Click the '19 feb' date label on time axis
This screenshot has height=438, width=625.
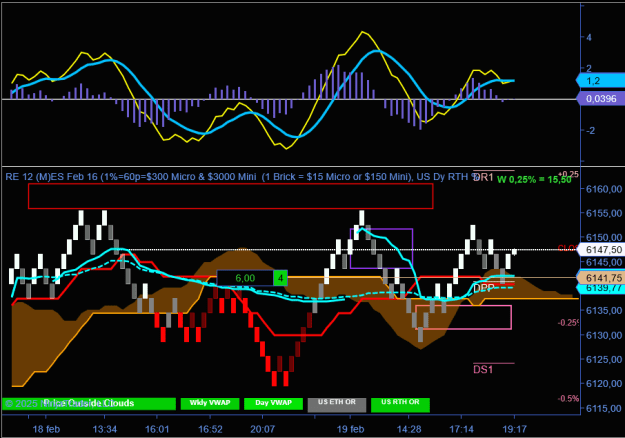(x=350, y=429)
